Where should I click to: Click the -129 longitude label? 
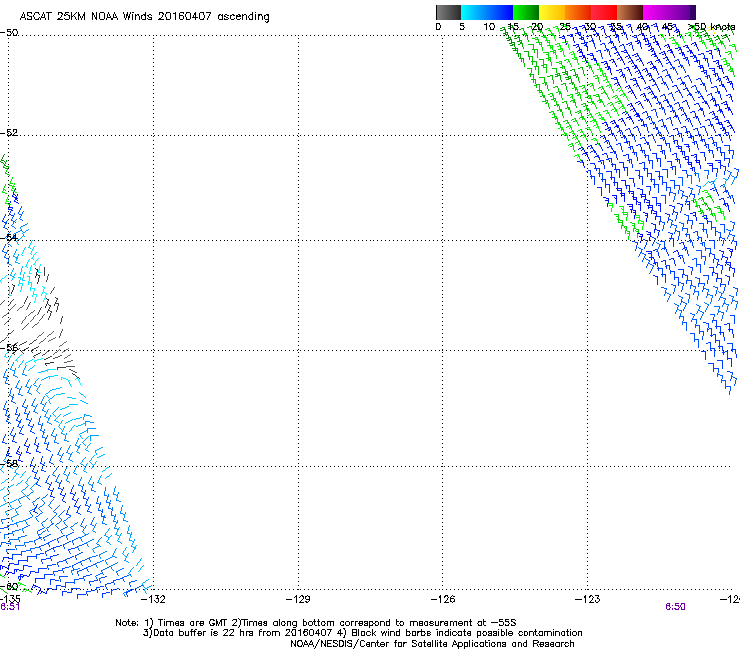click(298, 599)
